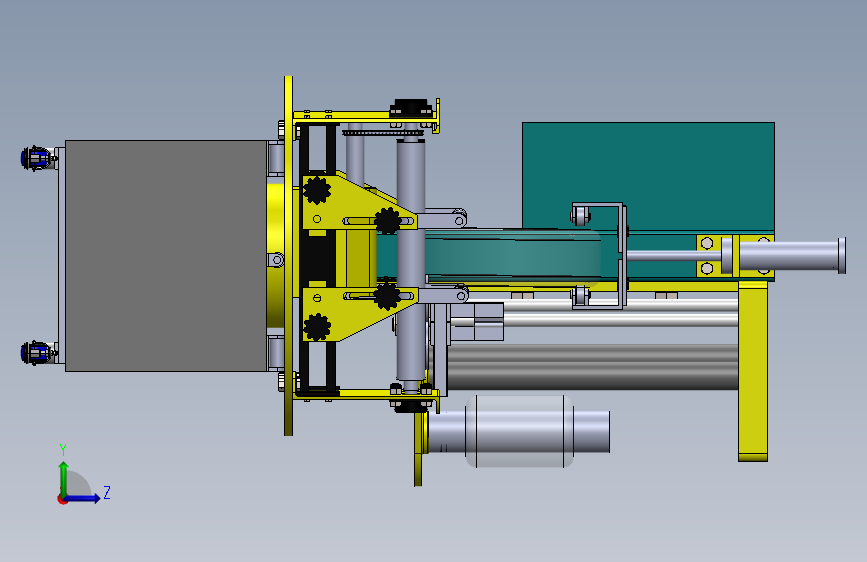Select the upper blue bolt on the box end
This screenshot has width=867, height=562.
pyautogui.click(x=36, y=158)
